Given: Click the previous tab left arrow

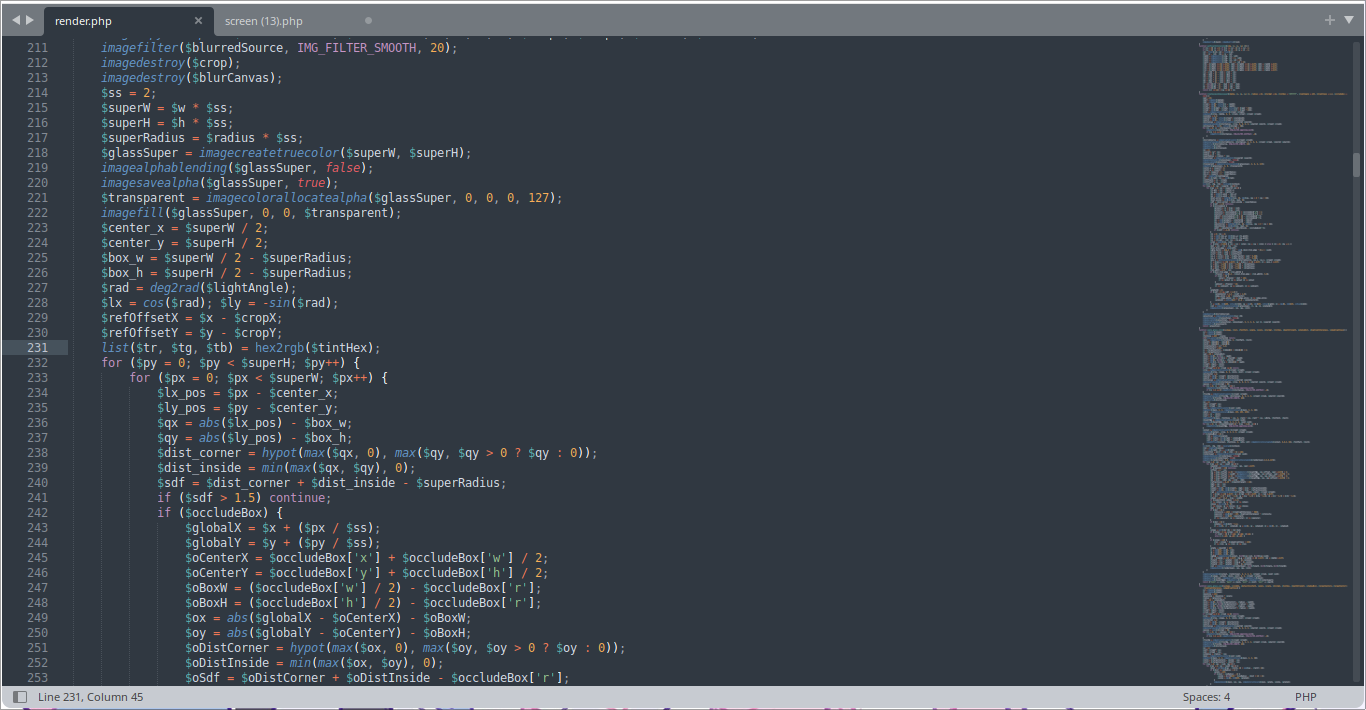Looking at the screenshot, I should [x=15, y=20].
